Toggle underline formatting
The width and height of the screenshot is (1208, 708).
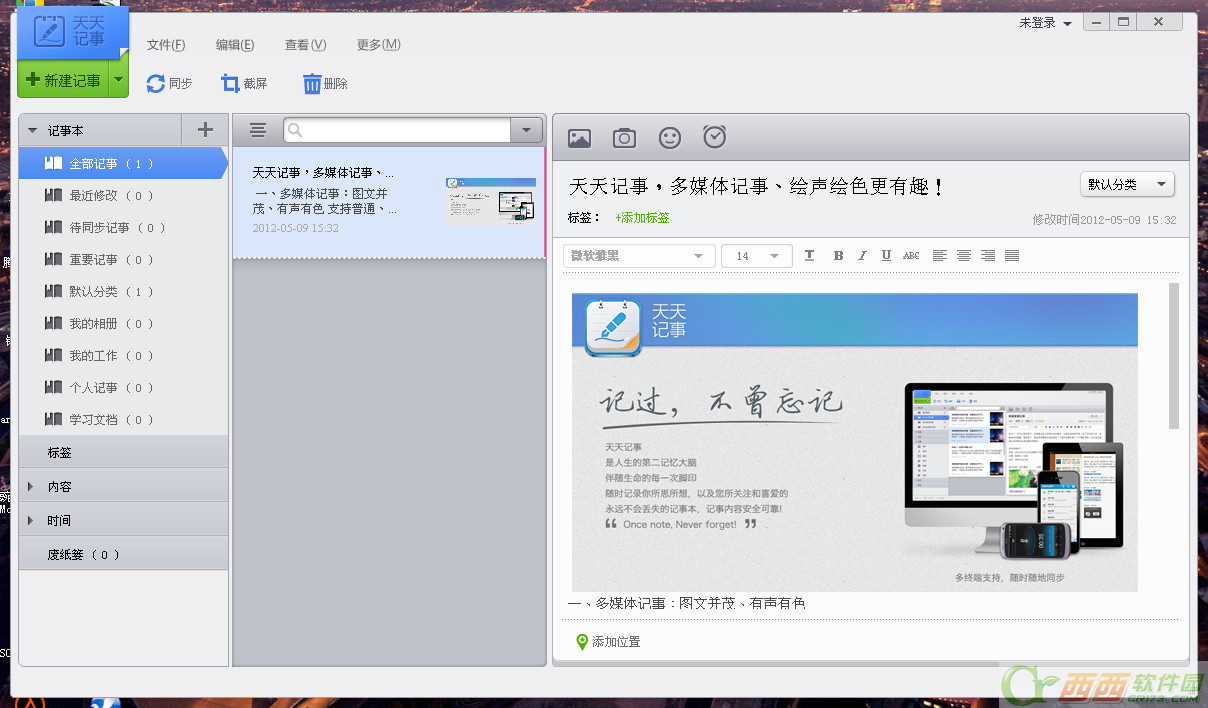point(886,256)
